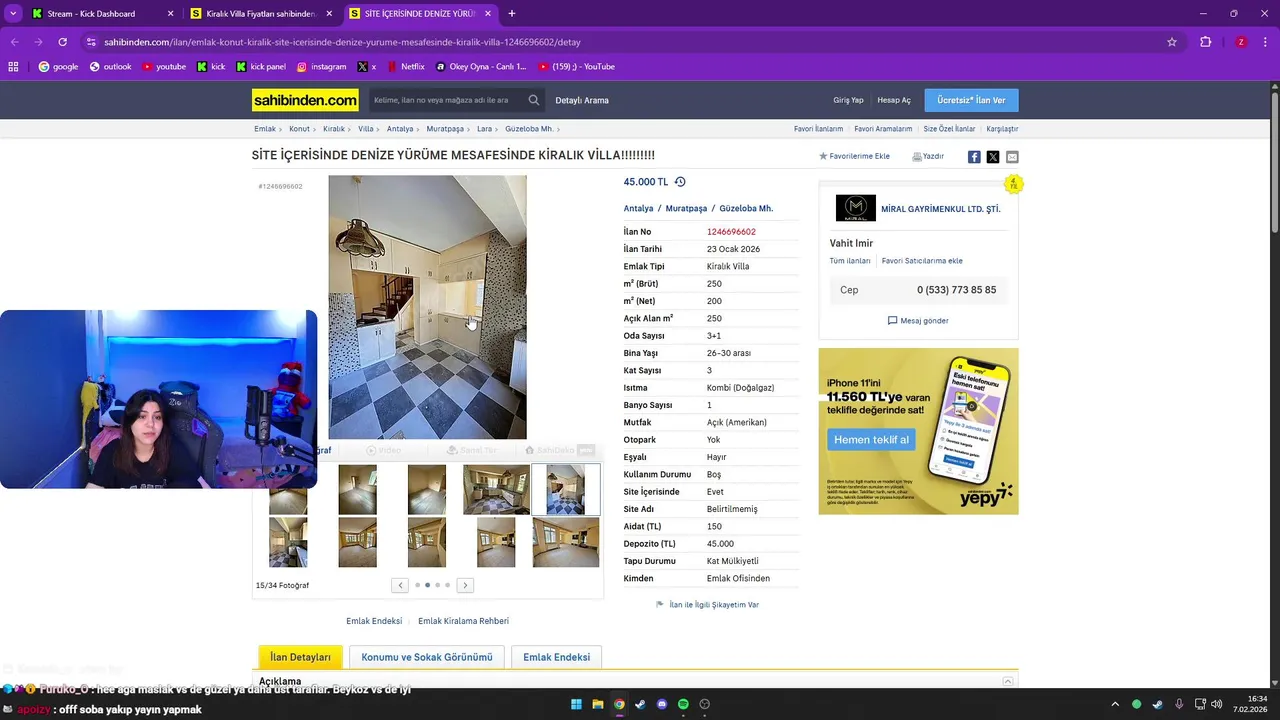The height and width of the screenshot is (720, 1280).
Task: Share listing on X icon
Action: (993, 157)
